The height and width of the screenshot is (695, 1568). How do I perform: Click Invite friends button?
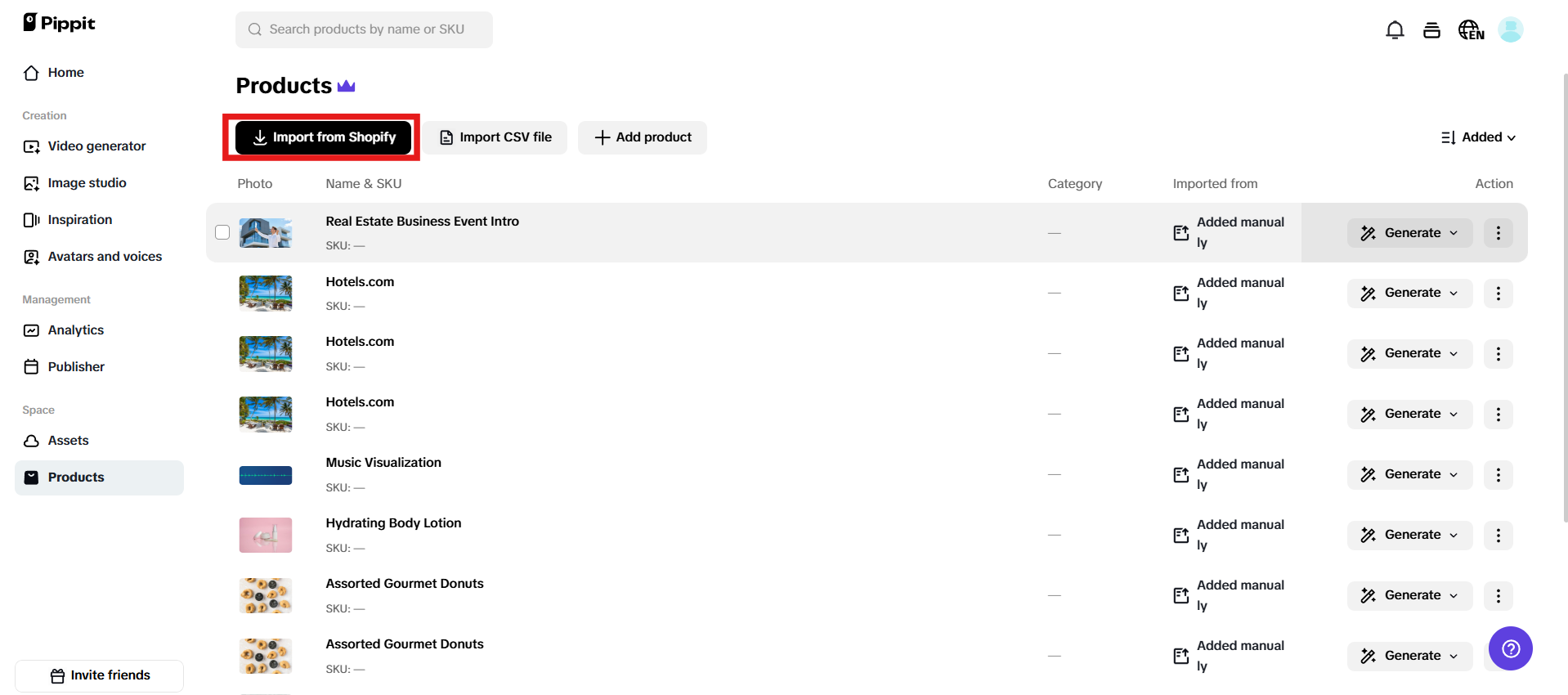click(x=99, y=675)
